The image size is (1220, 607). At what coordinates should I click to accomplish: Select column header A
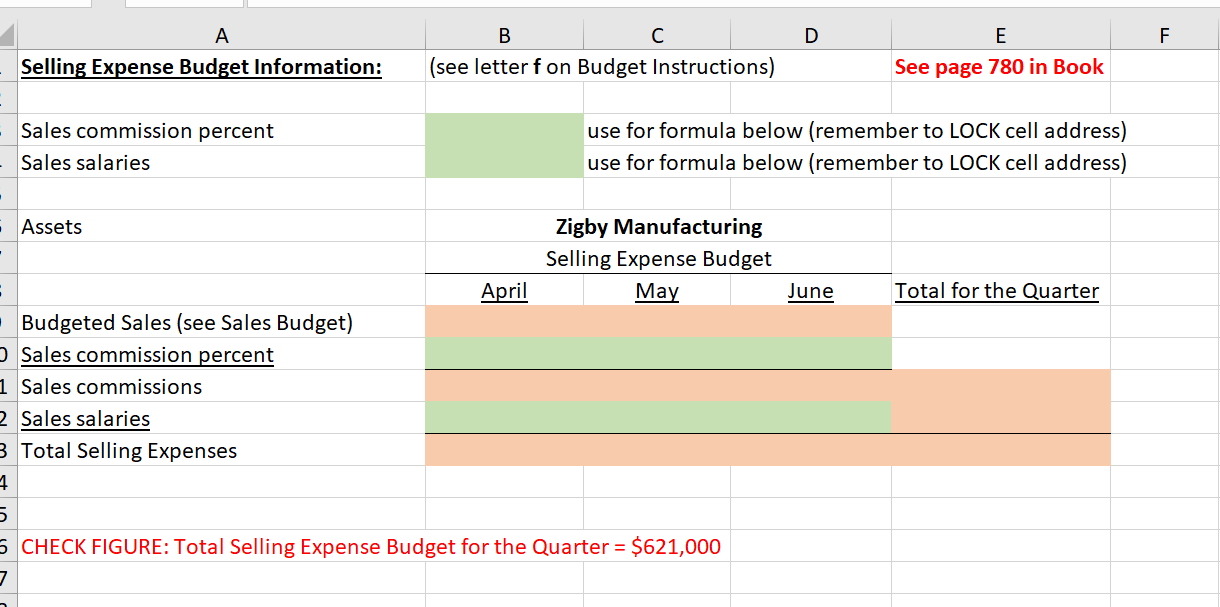221,35
